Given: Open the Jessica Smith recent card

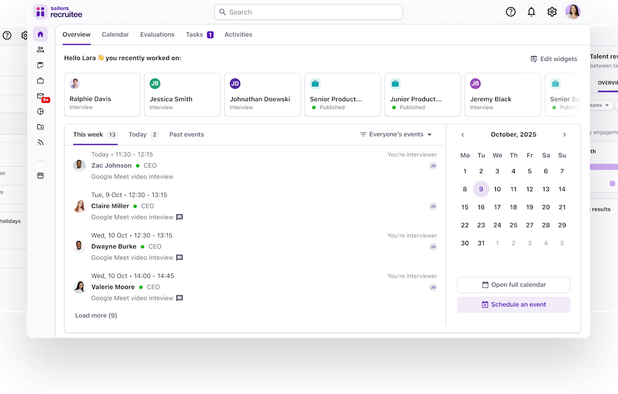Looking at the screenshot, I should point(182,95).
